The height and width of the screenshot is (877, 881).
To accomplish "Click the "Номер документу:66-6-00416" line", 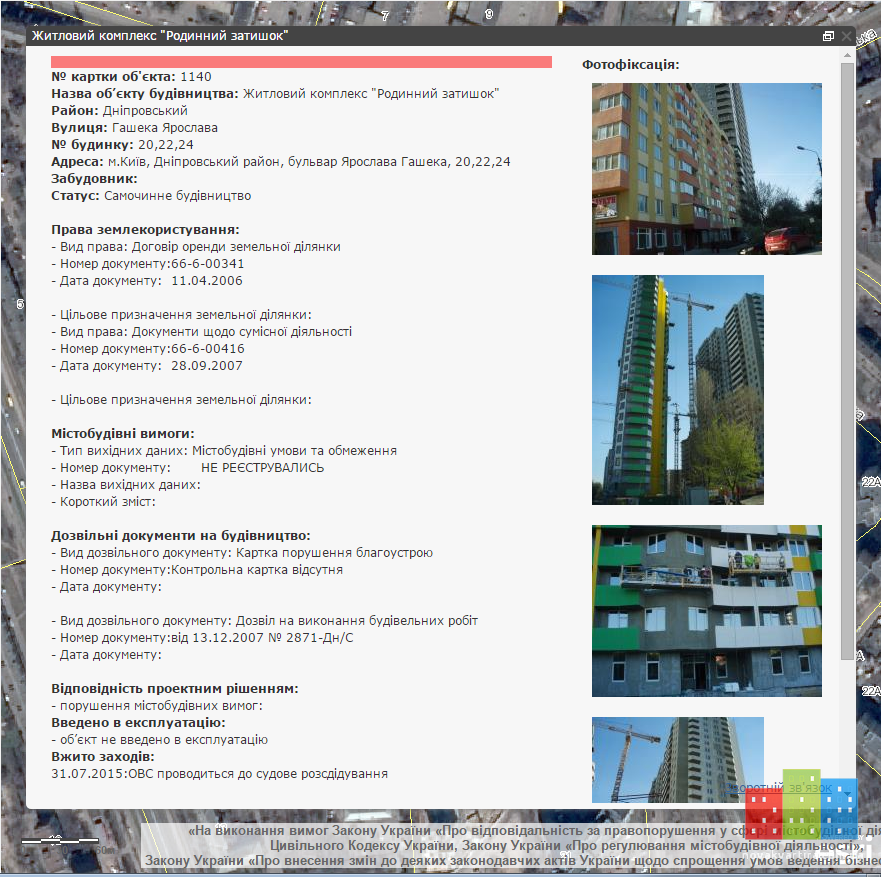I will 148,348.
